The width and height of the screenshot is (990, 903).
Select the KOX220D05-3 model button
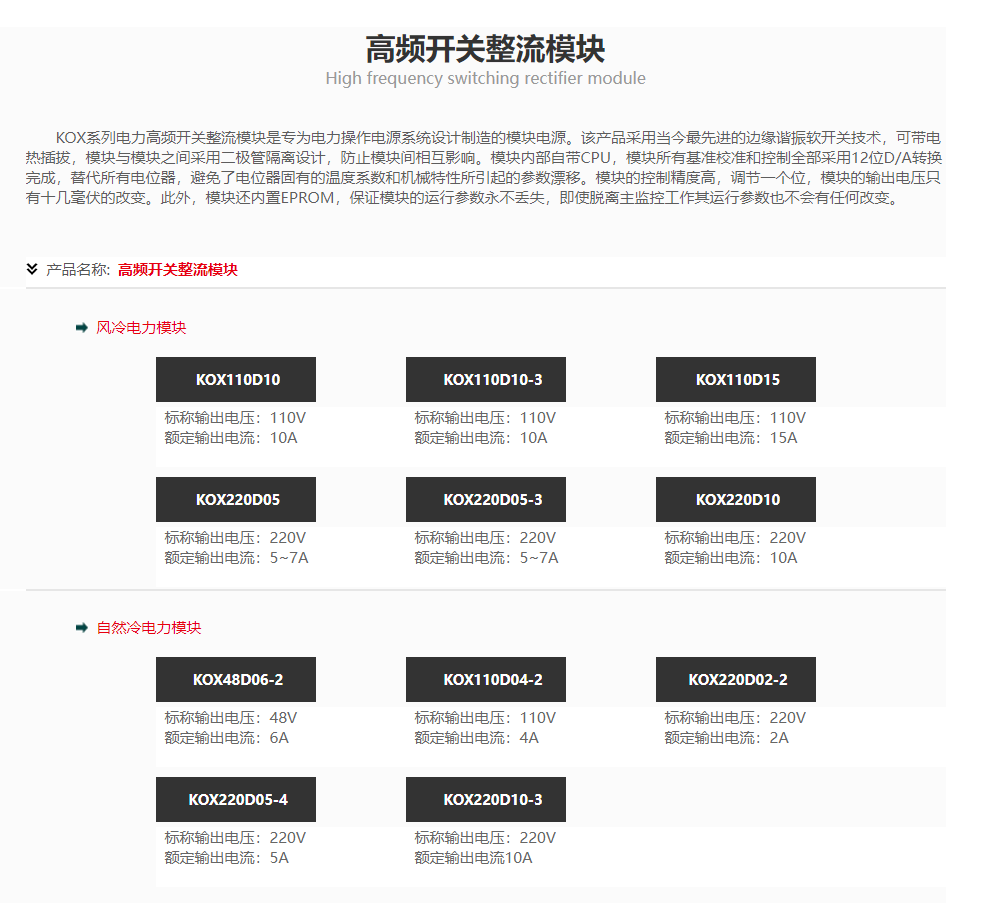tap(486, 499)
